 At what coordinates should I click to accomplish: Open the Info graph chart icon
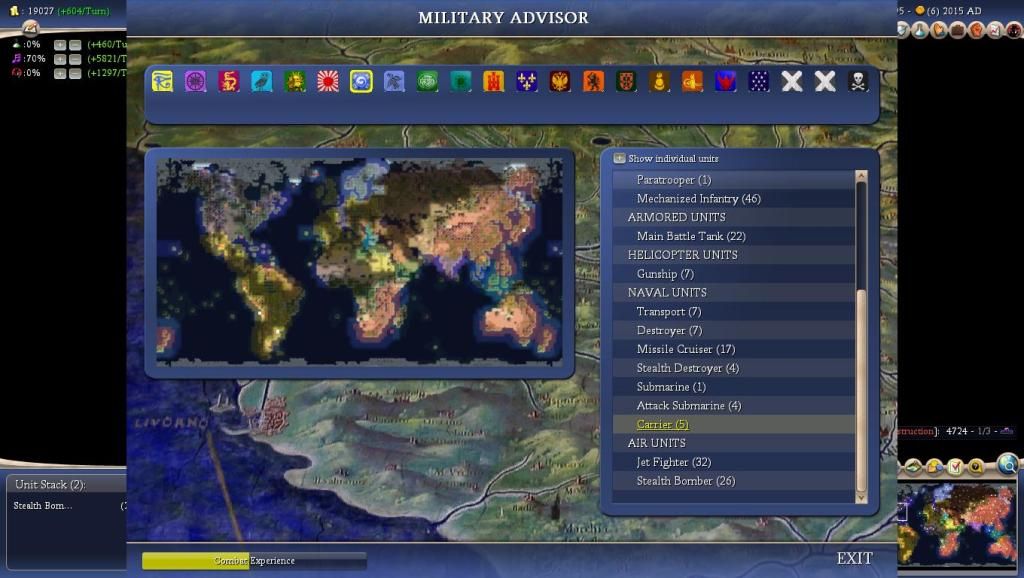[x=995, y=30]
